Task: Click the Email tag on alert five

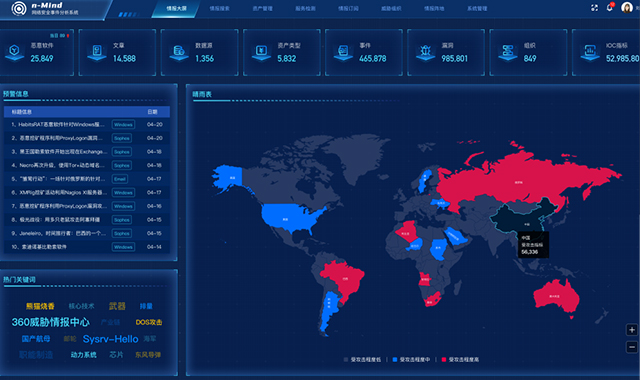Action: (120, 179)
